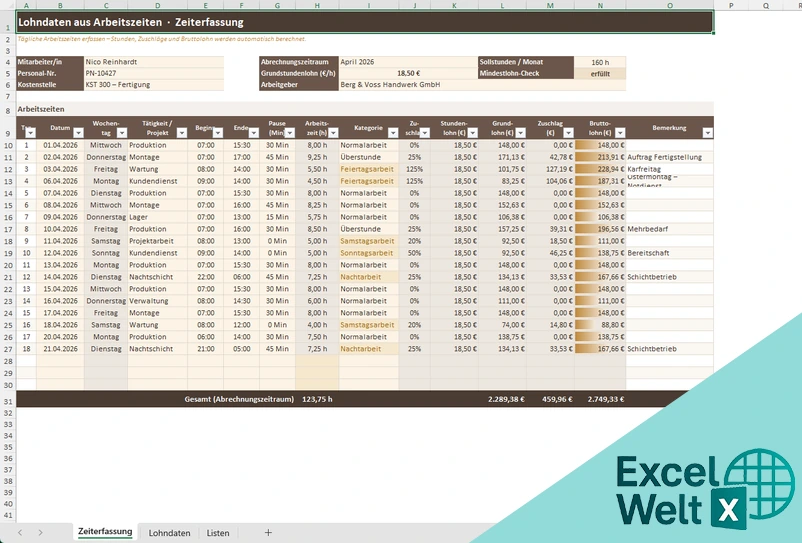This screenshot has height=543, width=802.
Task: Switch to the Zeiterfassung sheet tab
Action: (x=105, y=532)
